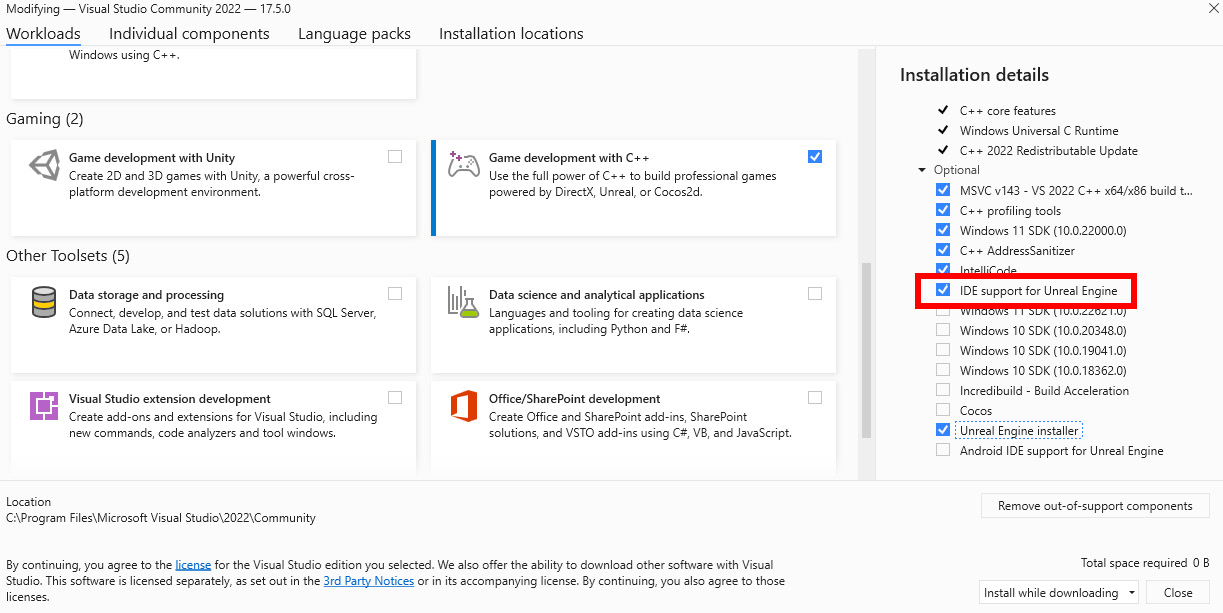The image size is (1223, 613).
Task: Uncheck Unreal Engine installer component
Action: click(x=942, y=430)
